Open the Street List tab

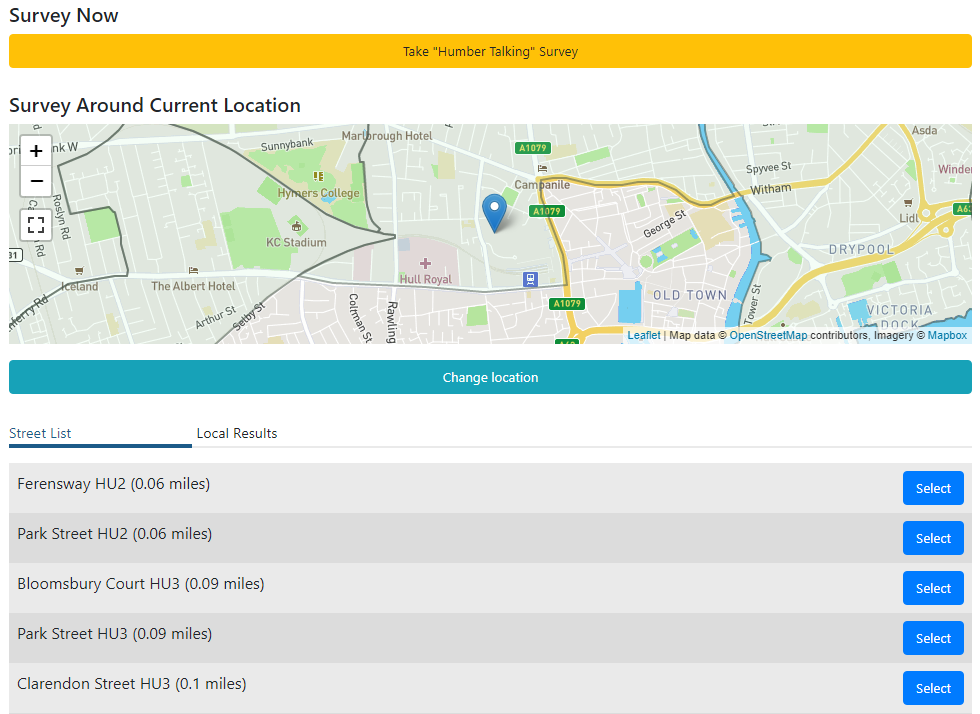(x=40, y=433)
